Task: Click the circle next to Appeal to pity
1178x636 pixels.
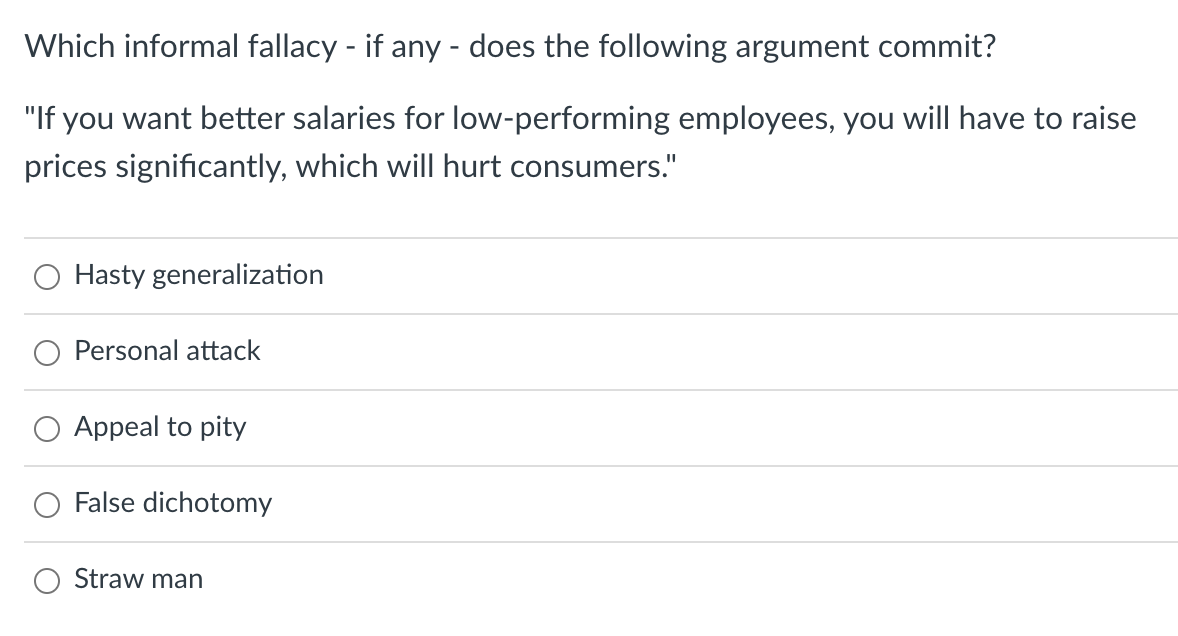Action: (46, 429)
